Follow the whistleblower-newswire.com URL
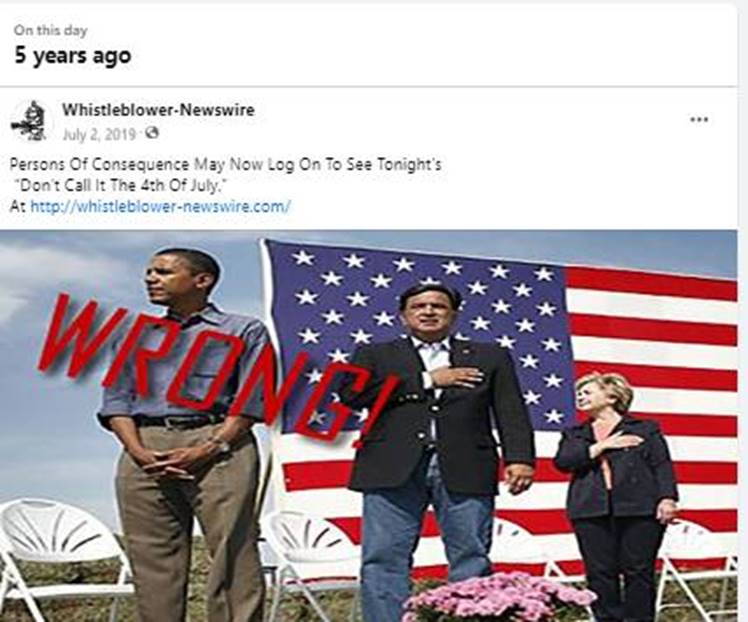 (x=160, y=207)
